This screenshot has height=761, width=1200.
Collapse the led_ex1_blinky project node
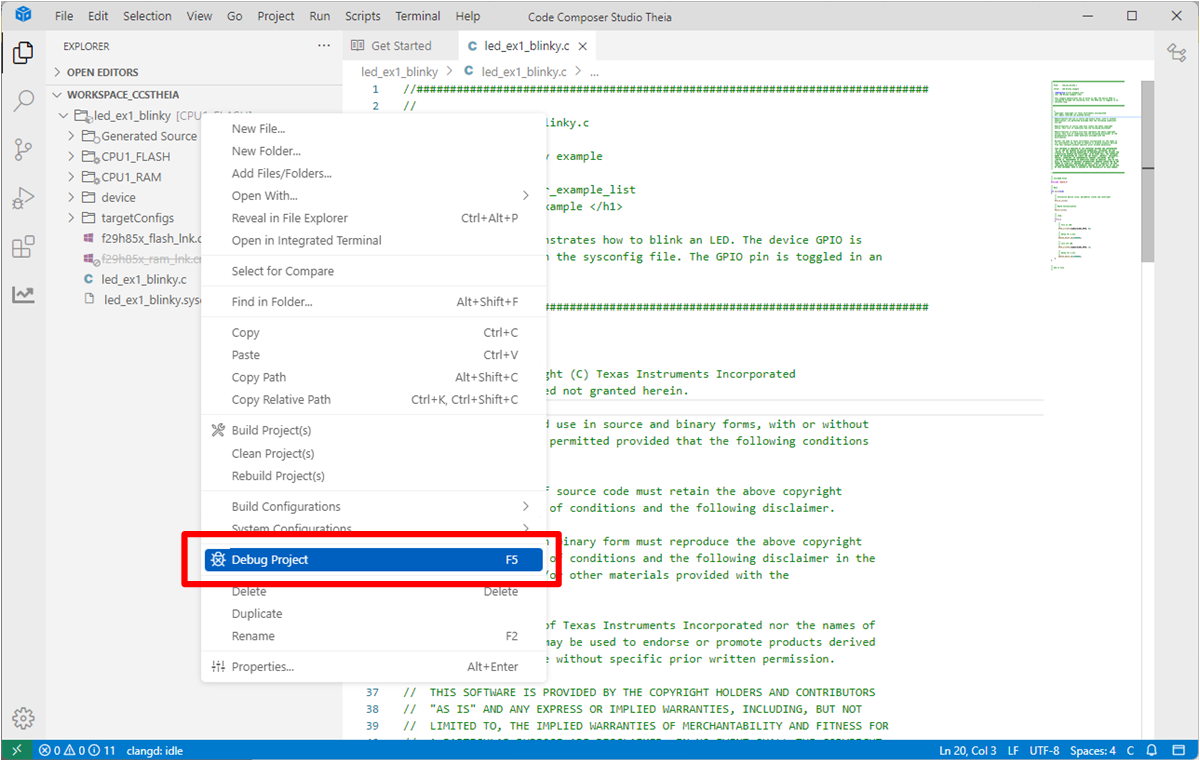pos(65,116)
